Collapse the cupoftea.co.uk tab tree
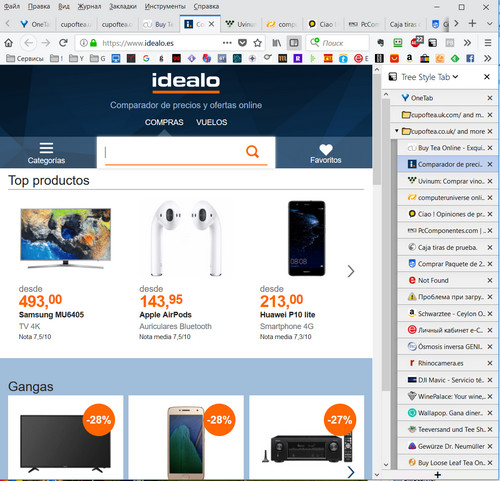The width and height of the screenshot is (500, 481). (396, 131)
